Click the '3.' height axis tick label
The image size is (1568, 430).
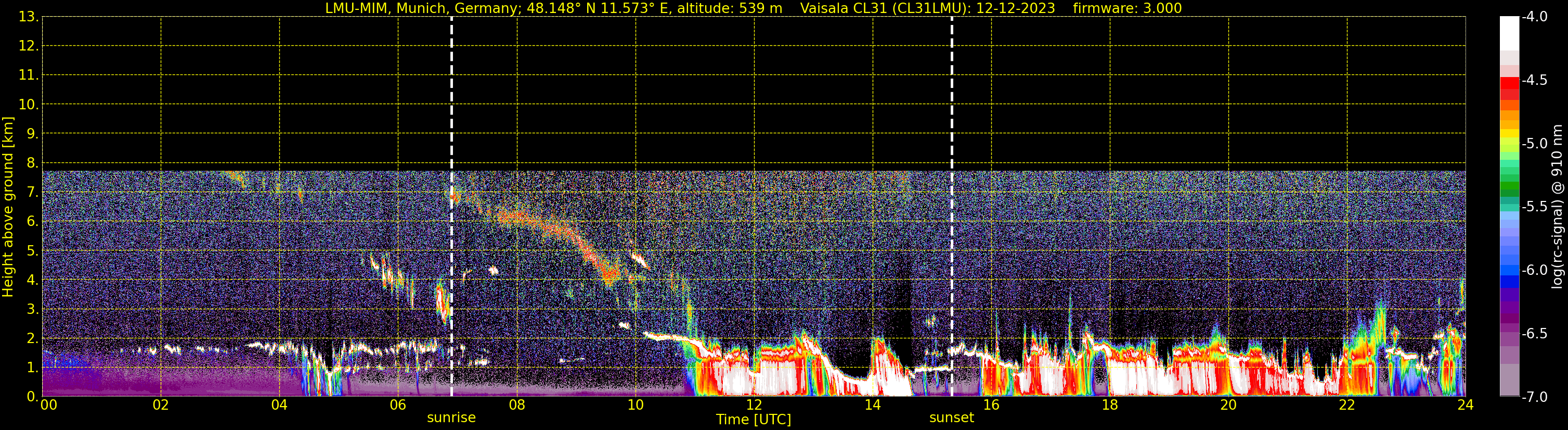point(33,309)
